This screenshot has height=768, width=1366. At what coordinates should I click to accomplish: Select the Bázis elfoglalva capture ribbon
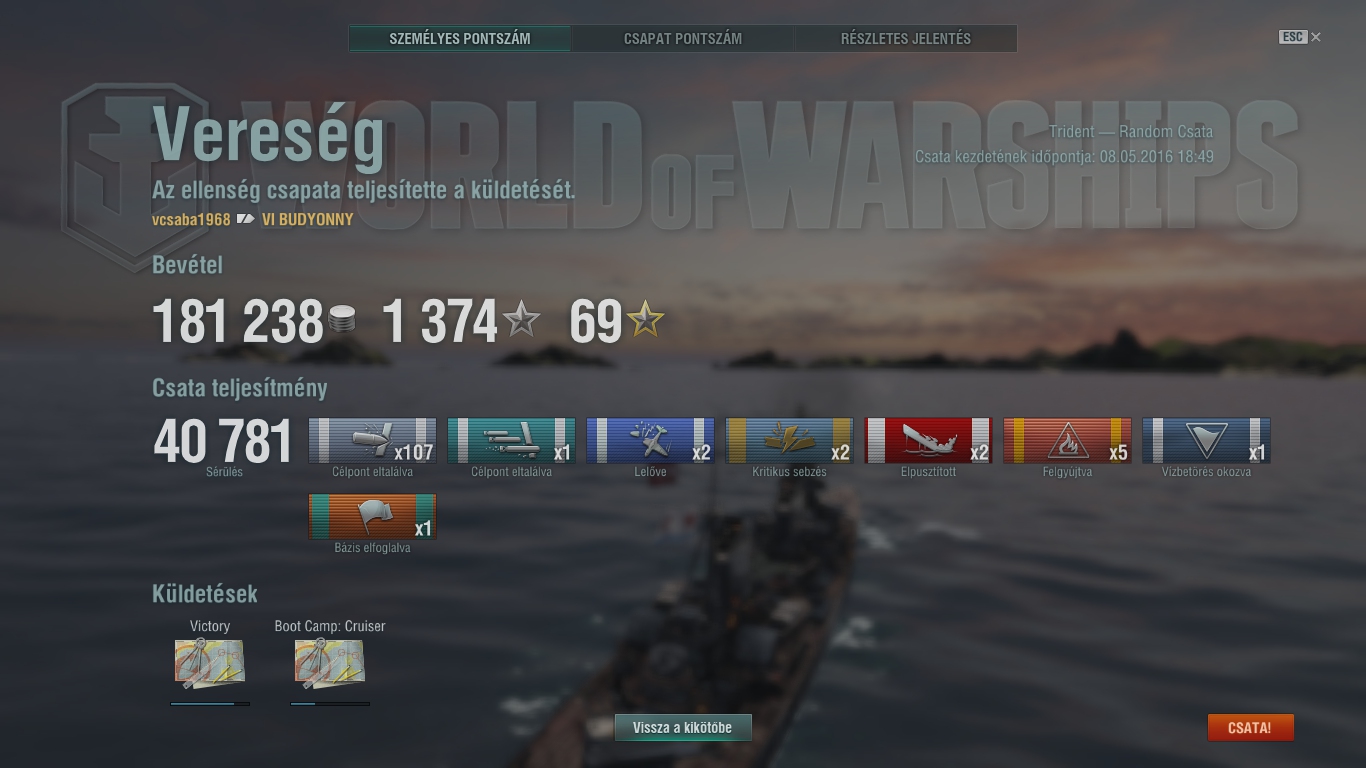(x=372, y=517)
